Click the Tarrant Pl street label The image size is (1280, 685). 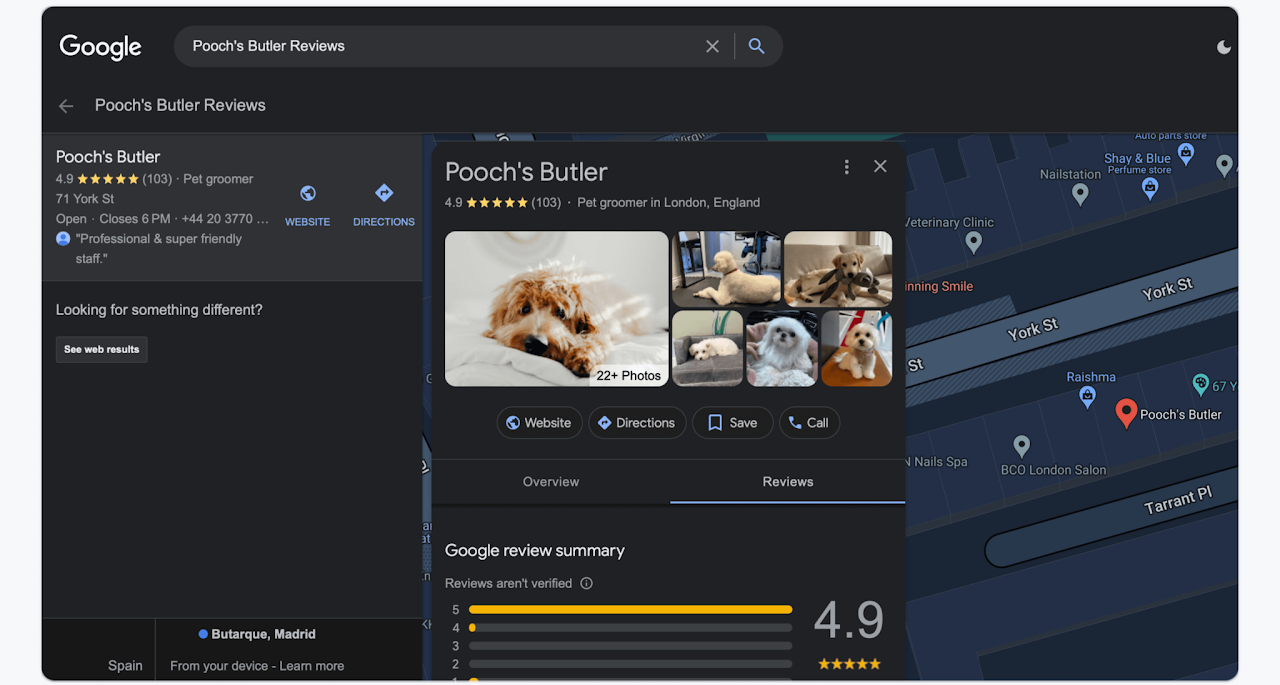click(1178, 500)
